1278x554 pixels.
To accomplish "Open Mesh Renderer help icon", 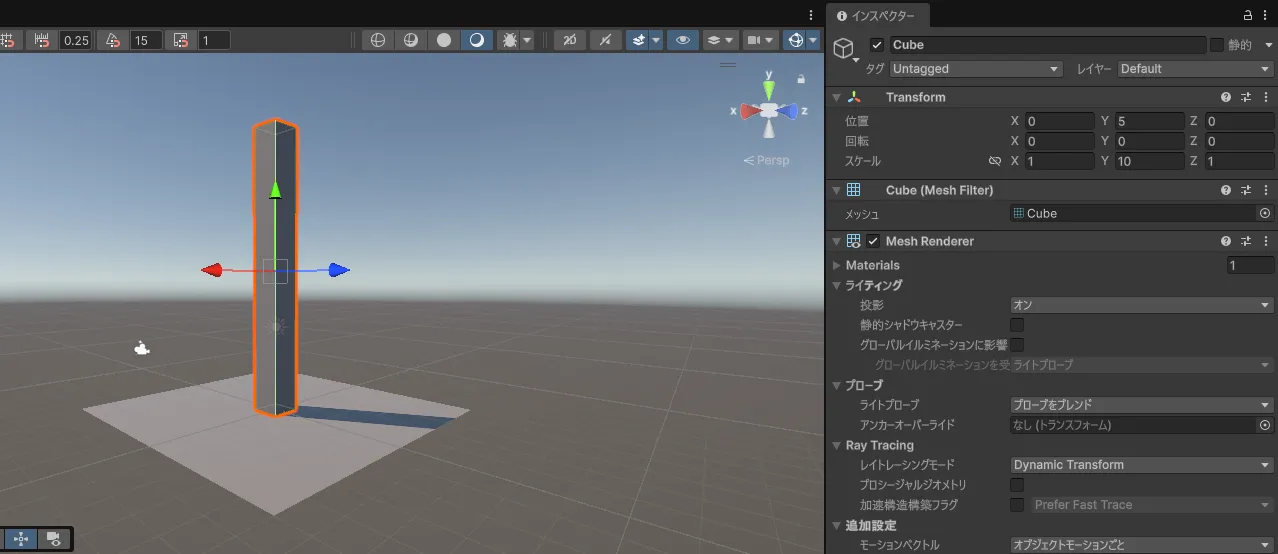I will coord(1226,241).
